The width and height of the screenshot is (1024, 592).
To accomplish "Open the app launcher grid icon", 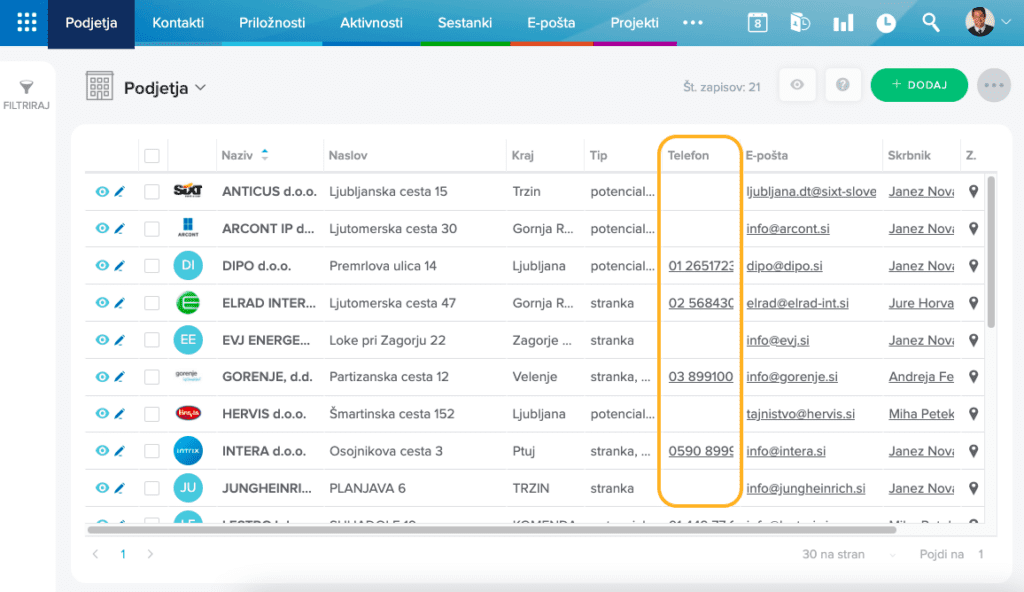I will pos(26,22).
